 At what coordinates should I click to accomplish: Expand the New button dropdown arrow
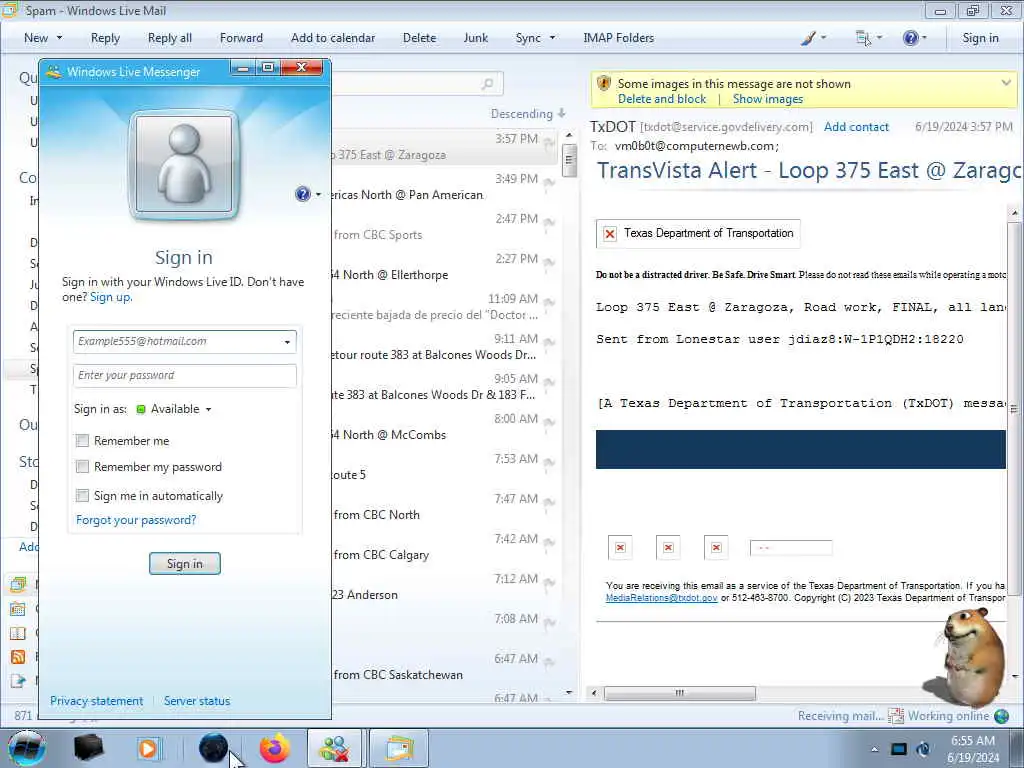[x=59, y=38]
